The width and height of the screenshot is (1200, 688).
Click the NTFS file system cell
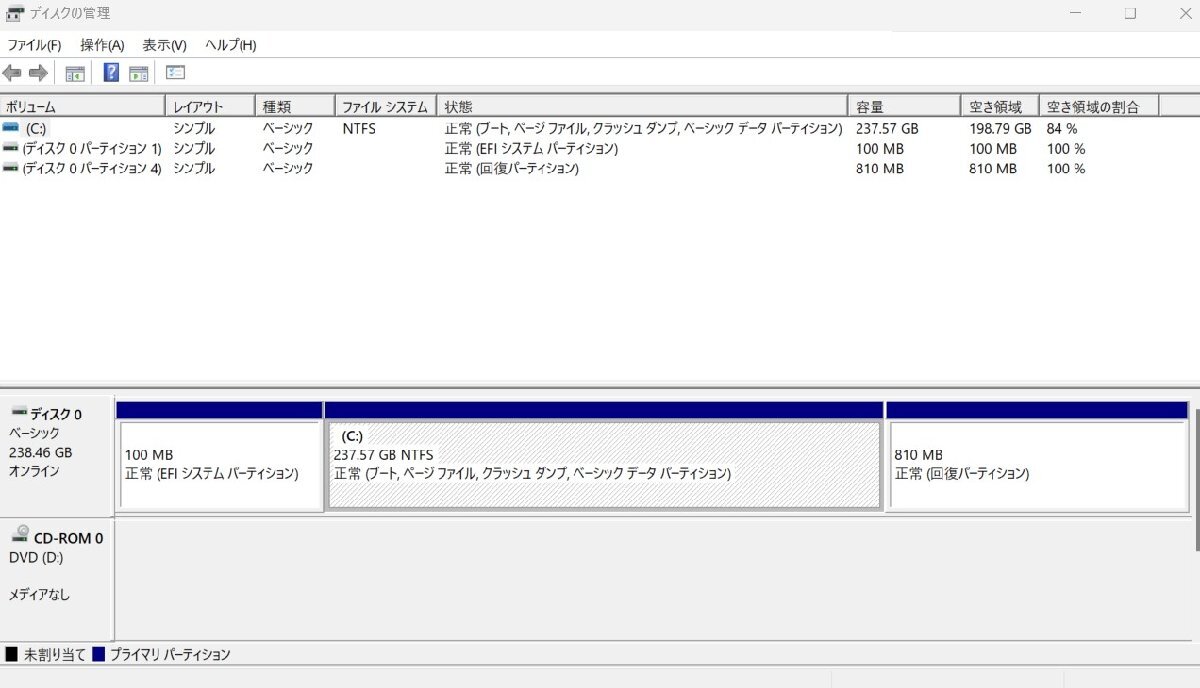pos(359,129)
